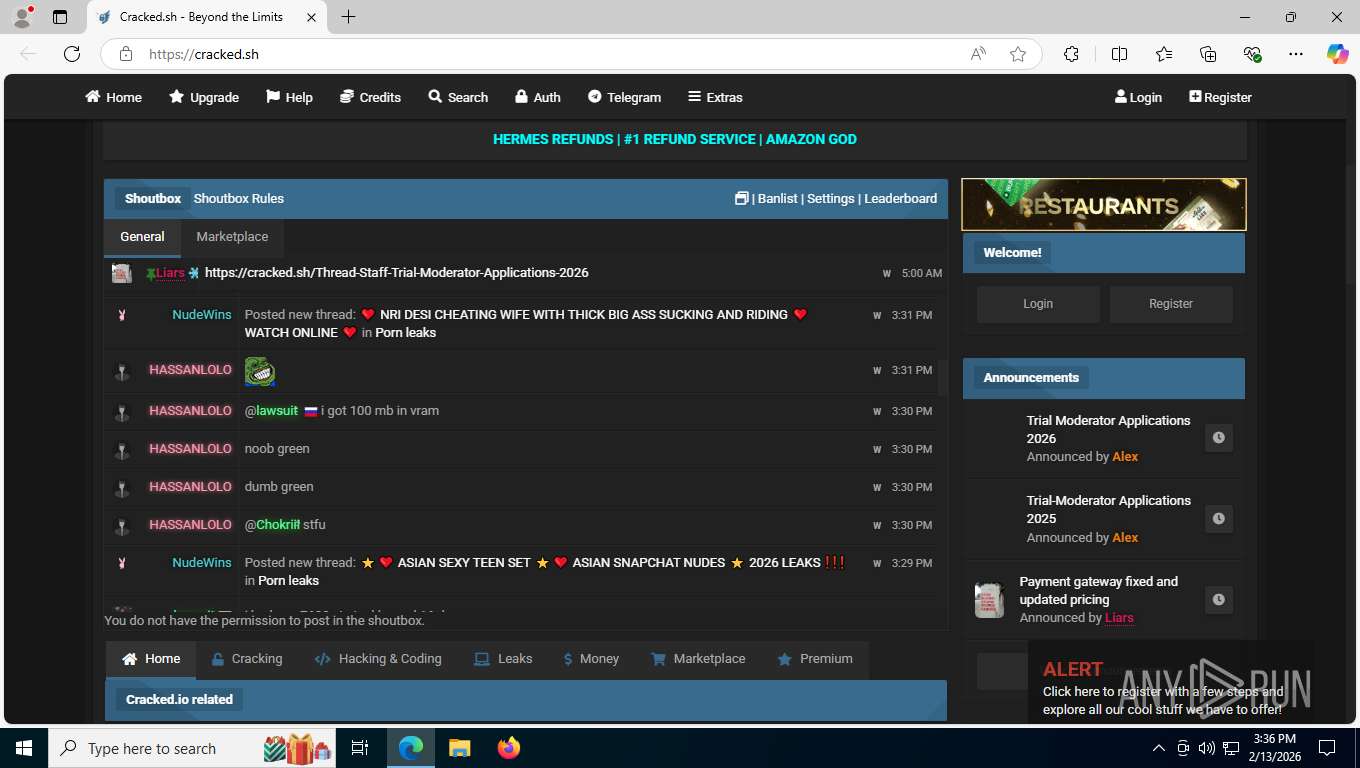Screen dimensions: 1360x768
Task: Refresh the page with reload button
Action: (72, 54)
